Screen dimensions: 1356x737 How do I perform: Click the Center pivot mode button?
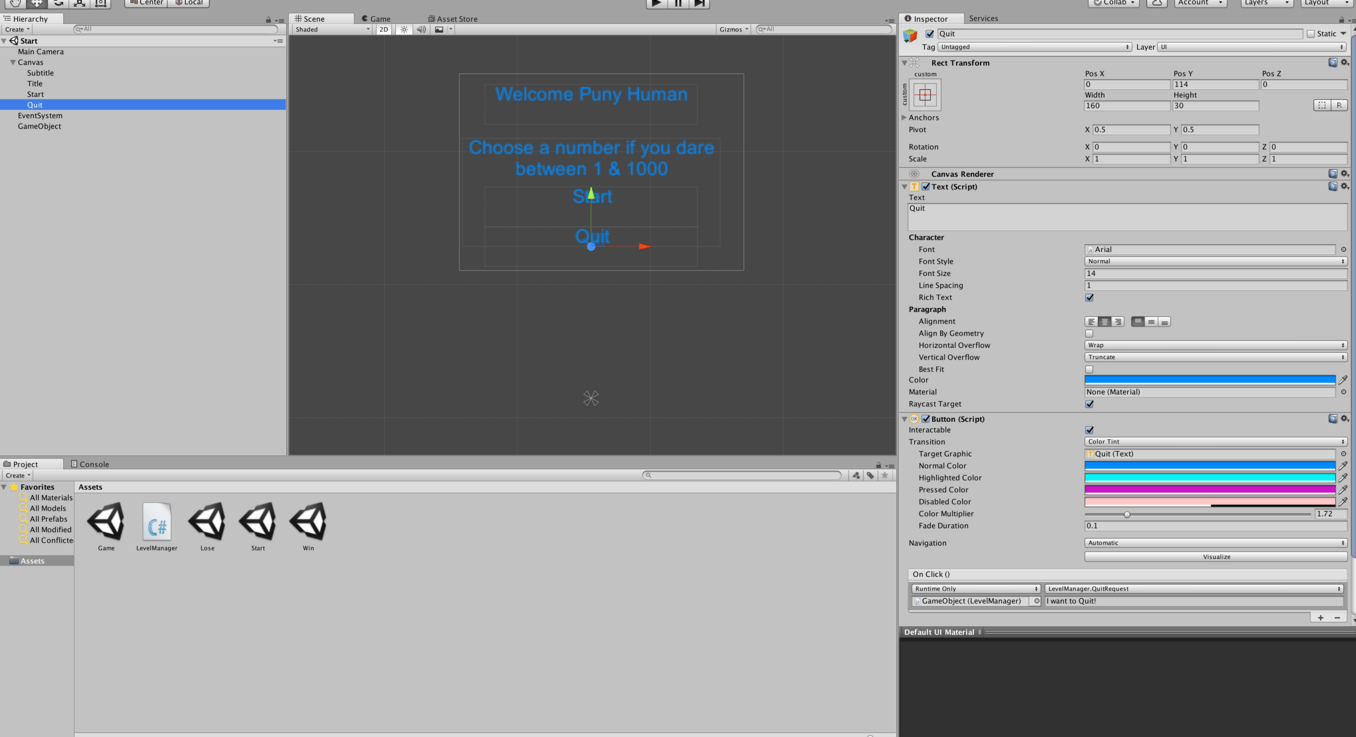145,3
